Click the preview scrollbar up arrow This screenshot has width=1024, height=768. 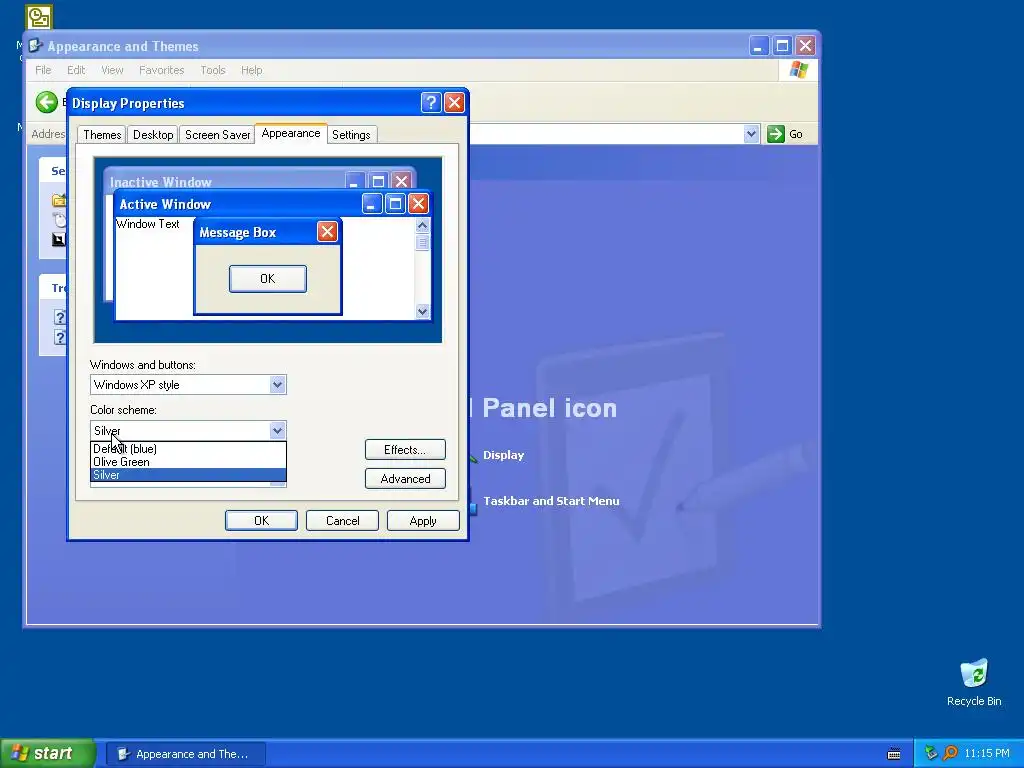pos(423,226)
